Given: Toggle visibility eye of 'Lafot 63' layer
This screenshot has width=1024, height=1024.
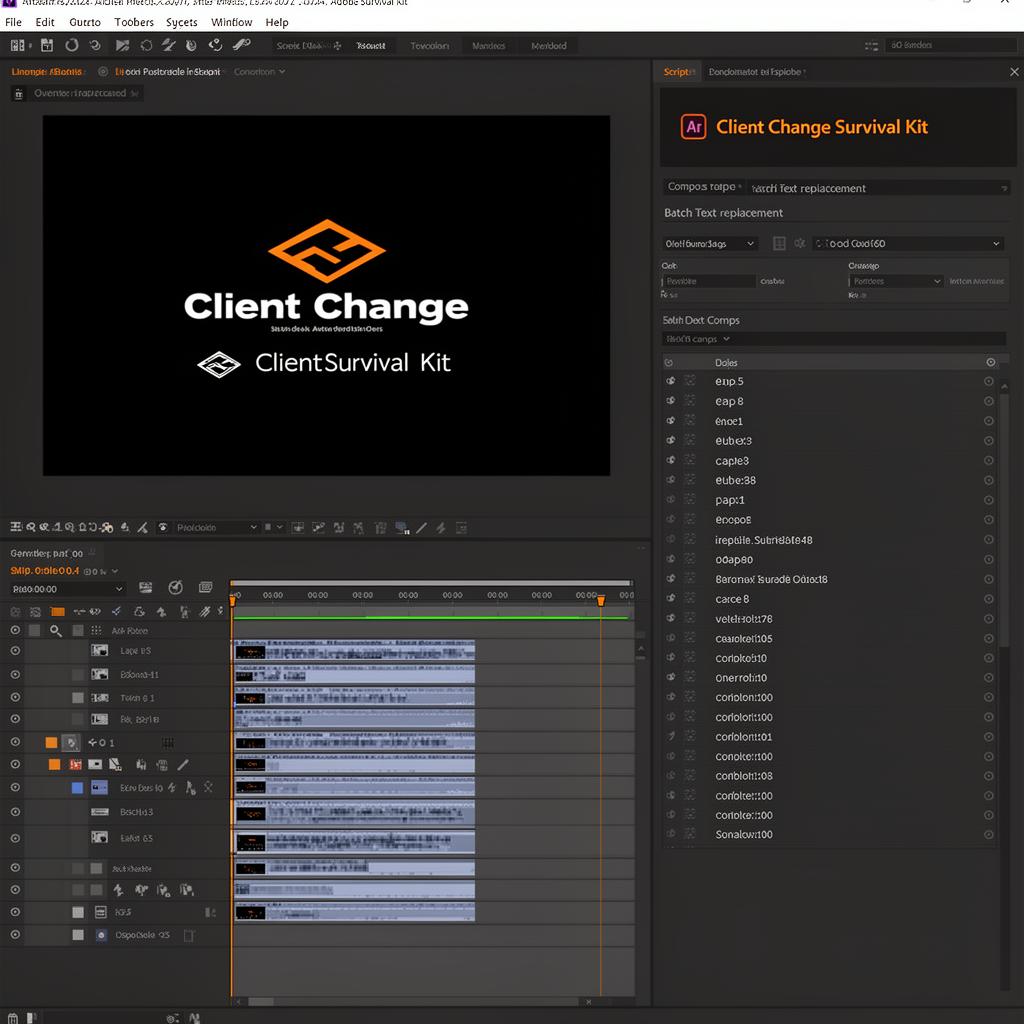Looking at the screenshot, I should [15, 838].
